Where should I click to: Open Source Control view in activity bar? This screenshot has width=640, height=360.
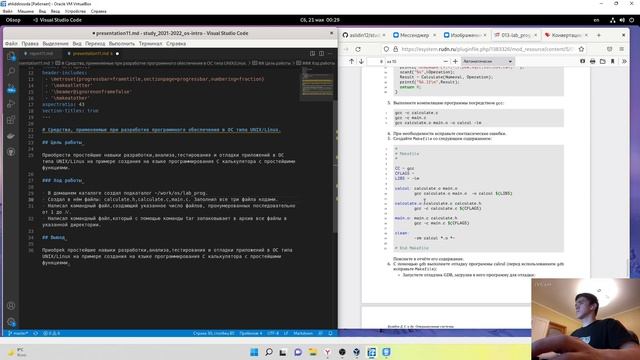coord(11,88)
